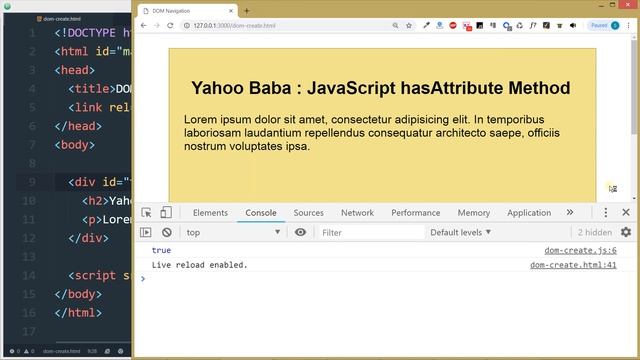Switch to the Console tab
Viewport: 640px width, 360px height.
click(261, 213)
